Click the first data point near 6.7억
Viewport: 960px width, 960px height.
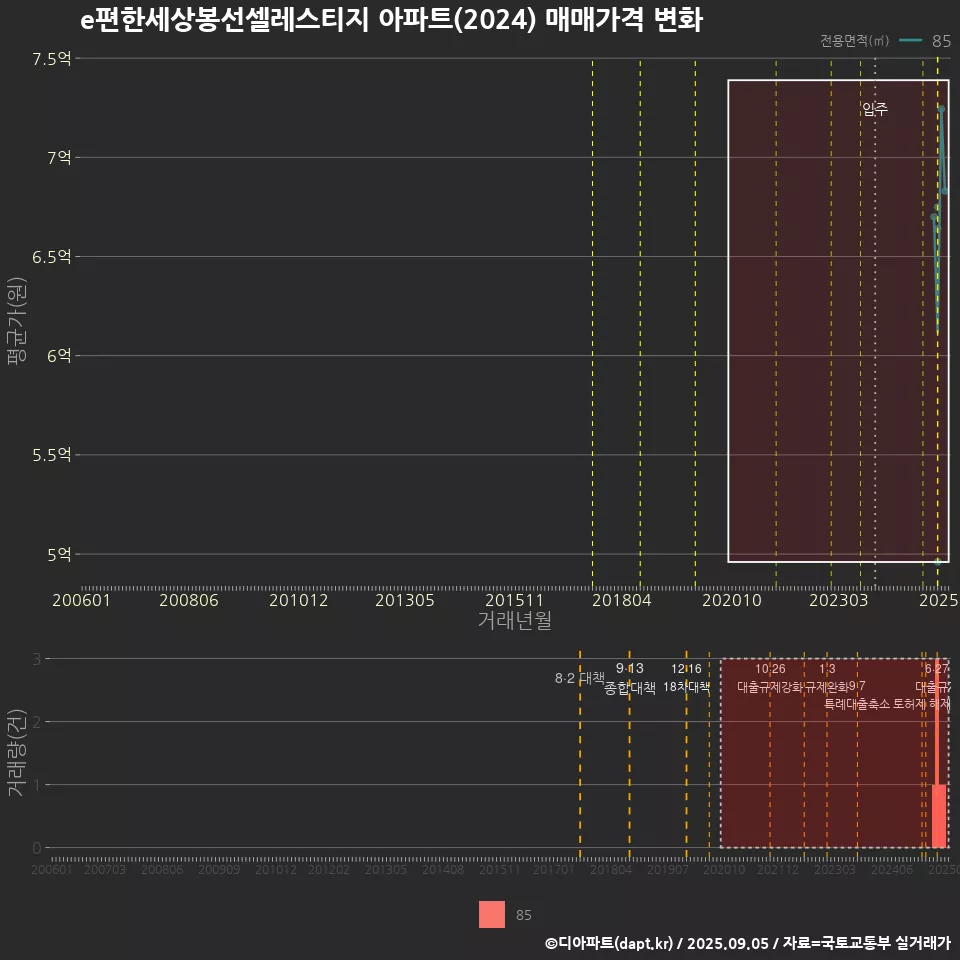pos(934,217)
